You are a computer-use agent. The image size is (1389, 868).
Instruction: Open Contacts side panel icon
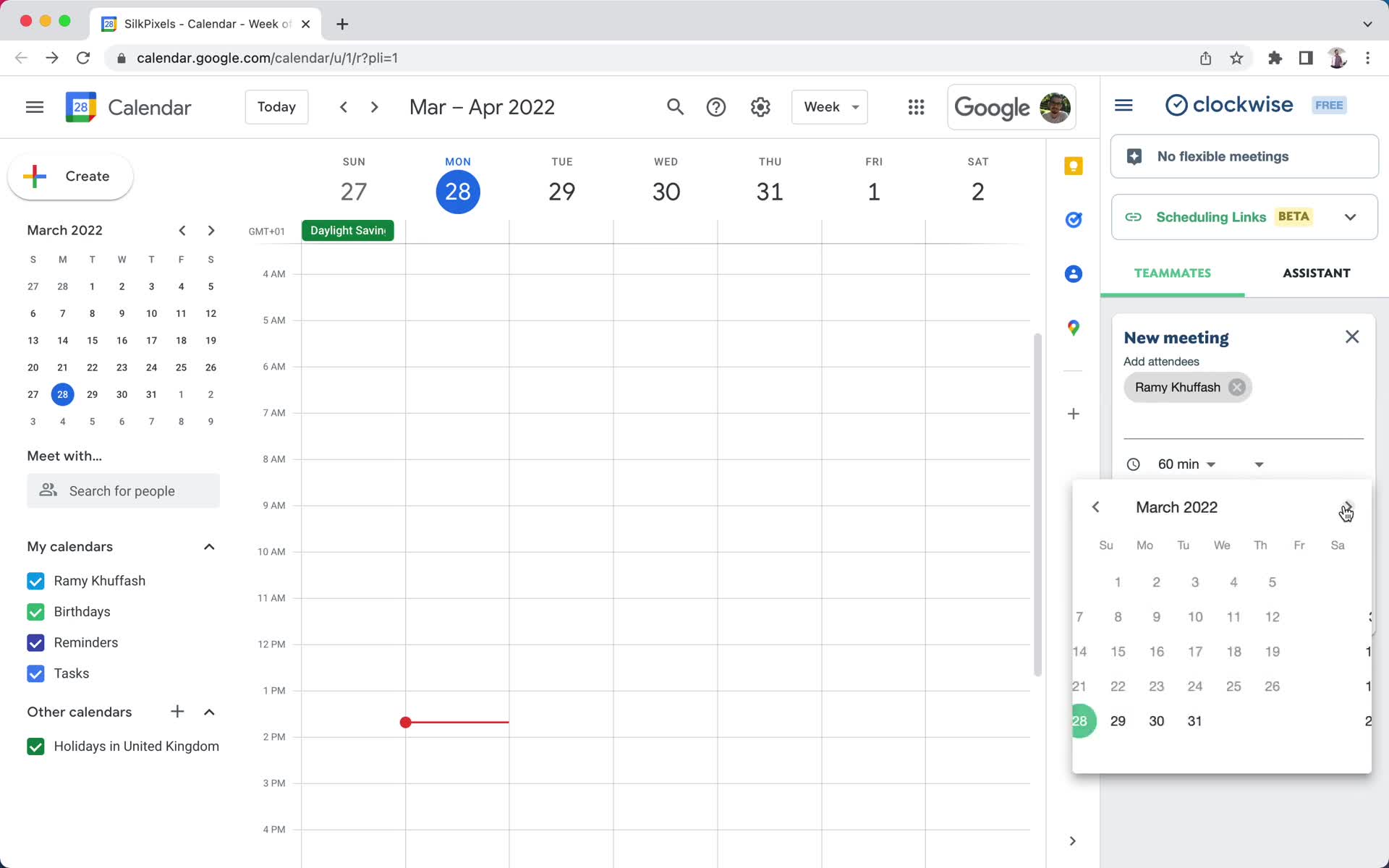point(1074,273)
